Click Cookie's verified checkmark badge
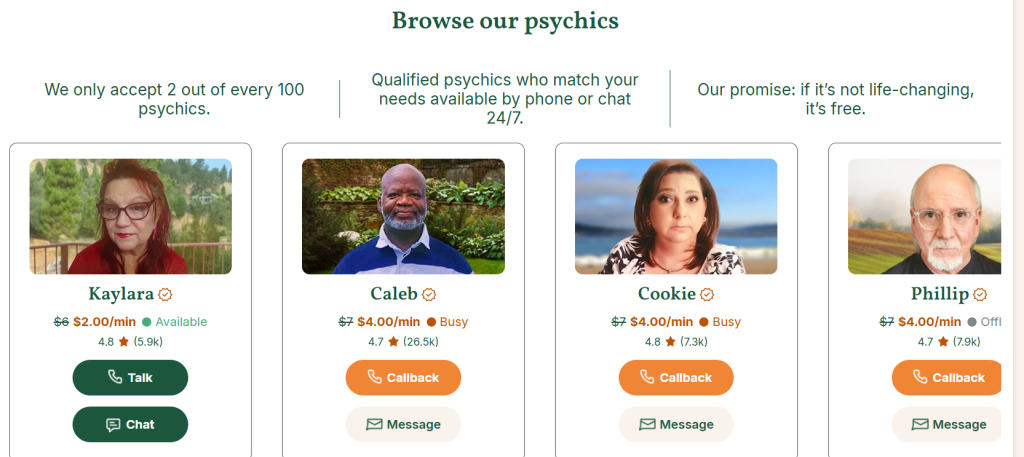 [x=707, y=295]
